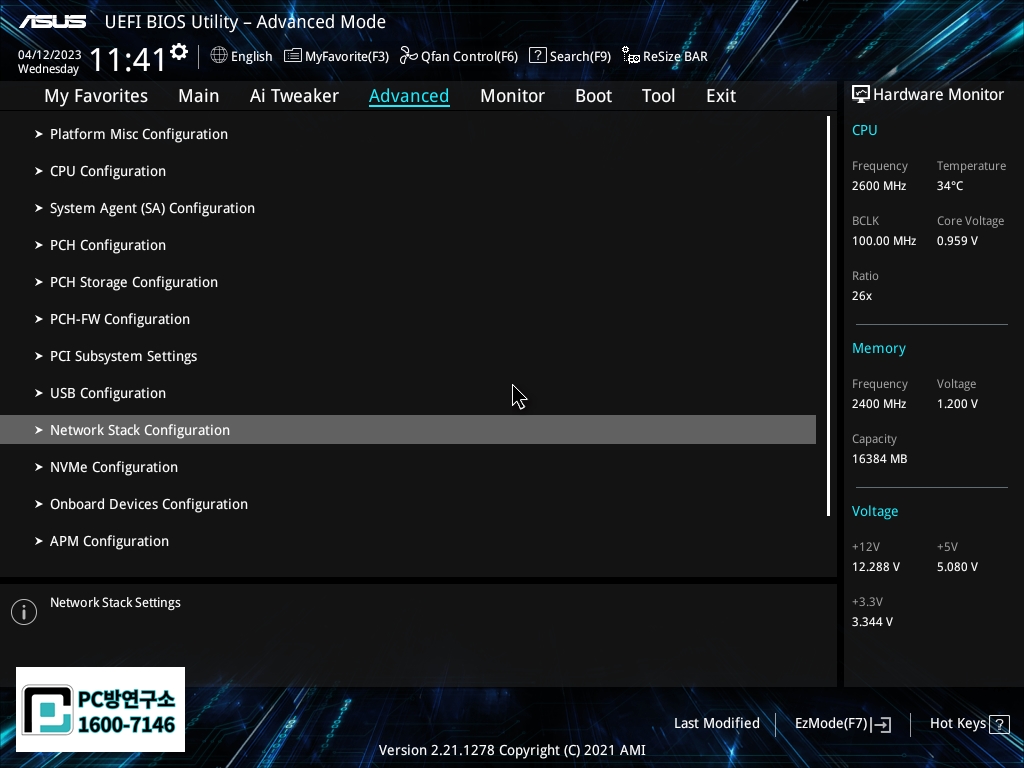Switch to the Main tab

tap(199, 96)
